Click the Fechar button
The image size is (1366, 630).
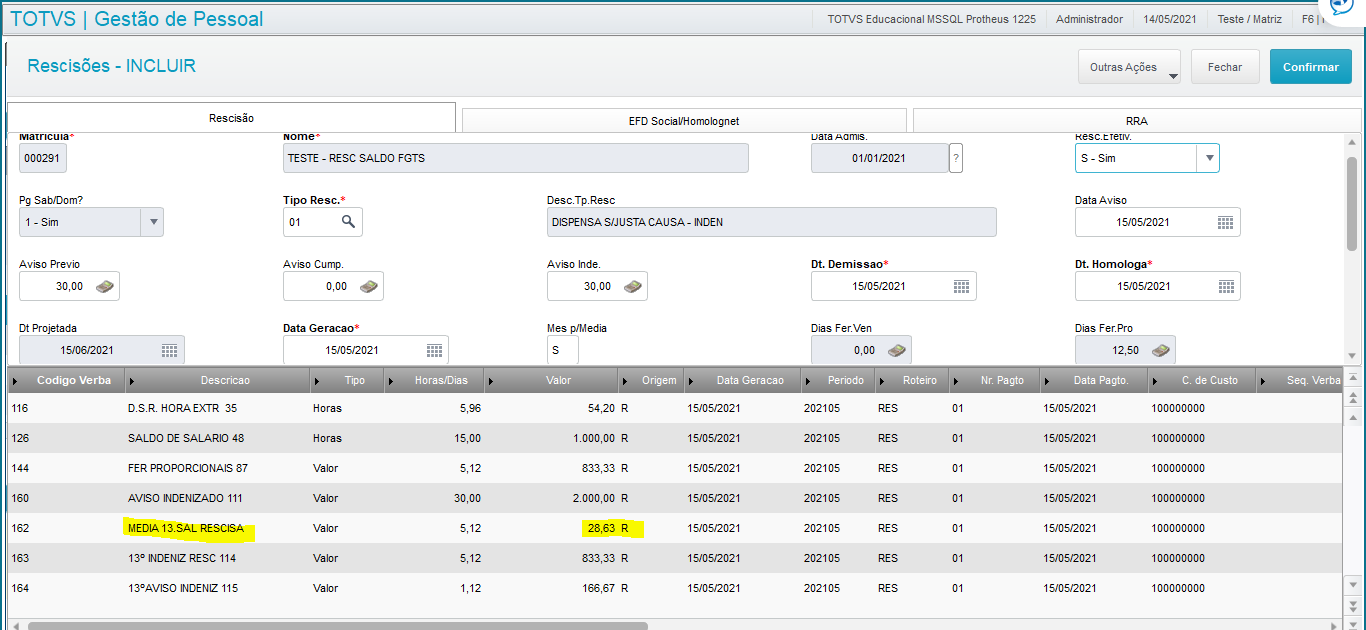pyautogui.click(x=1225, y=67)
